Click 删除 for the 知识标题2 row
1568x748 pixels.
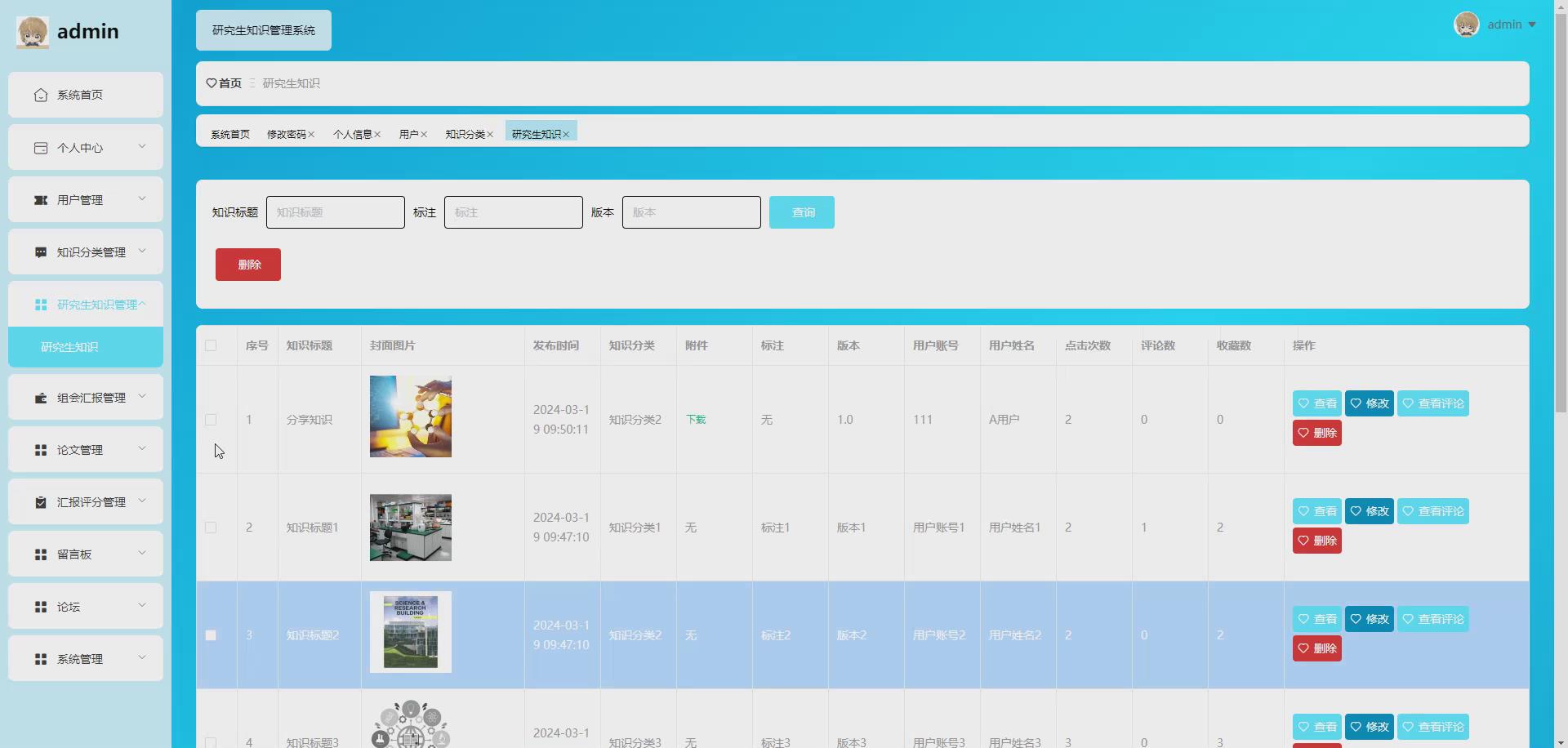[1317, 648]
